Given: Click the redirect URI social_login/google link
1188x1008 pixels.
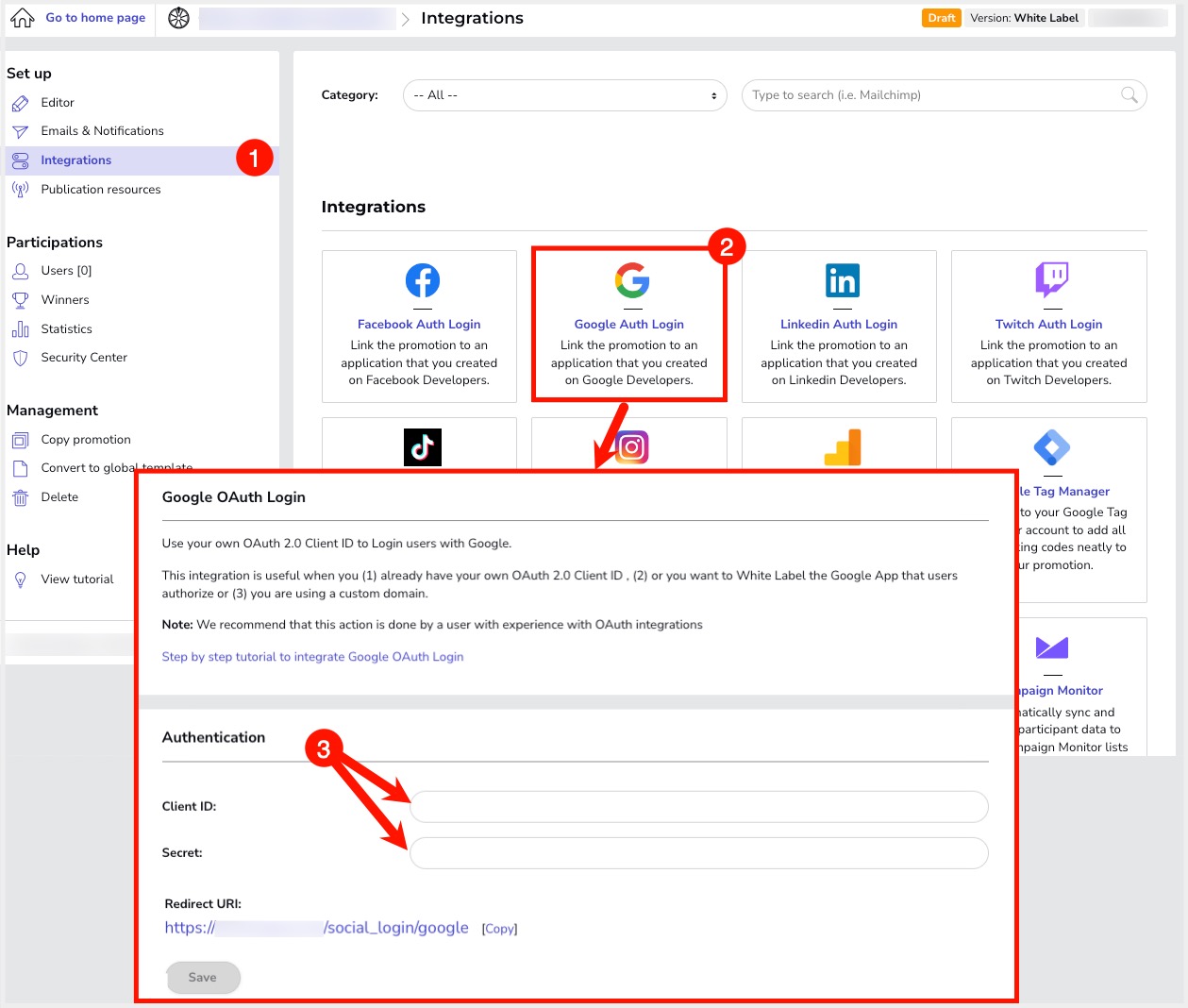Looking at the screenshot, I should (x=316, y=928).
